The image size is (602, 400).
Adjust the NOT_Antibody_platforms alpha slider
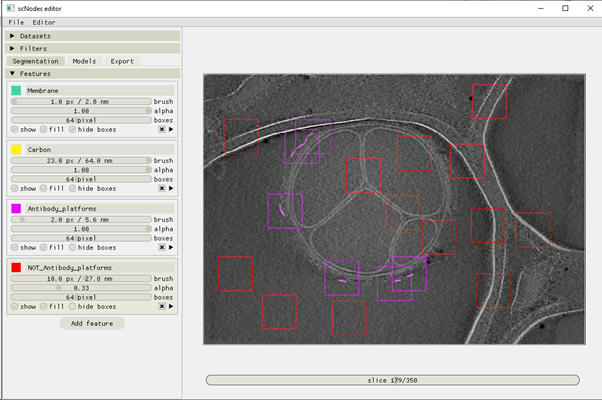[x=81, y=288]
